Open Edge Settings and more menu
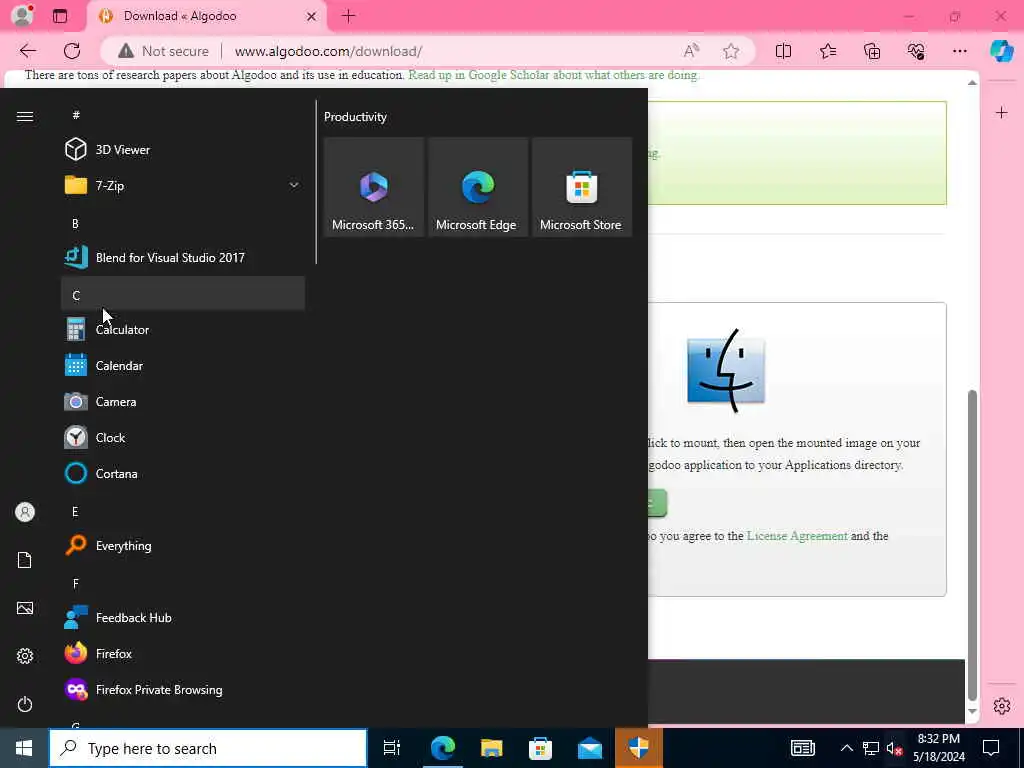 pos(959,51)
